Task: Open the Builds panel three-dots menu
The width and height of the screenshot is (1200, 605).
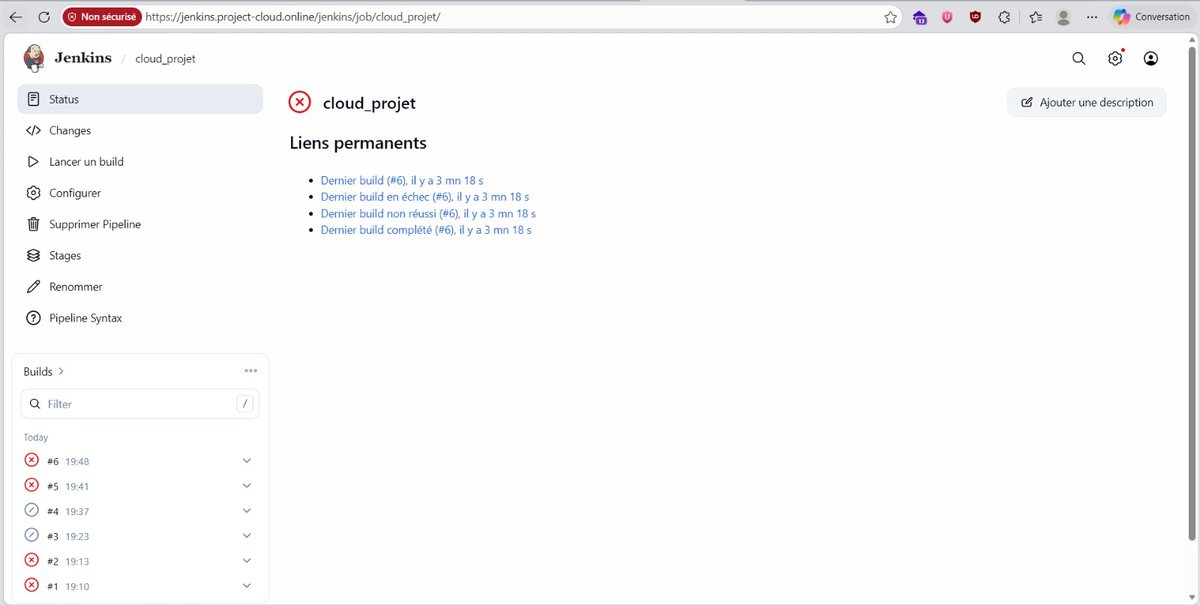Action: (x=250, y=371)
